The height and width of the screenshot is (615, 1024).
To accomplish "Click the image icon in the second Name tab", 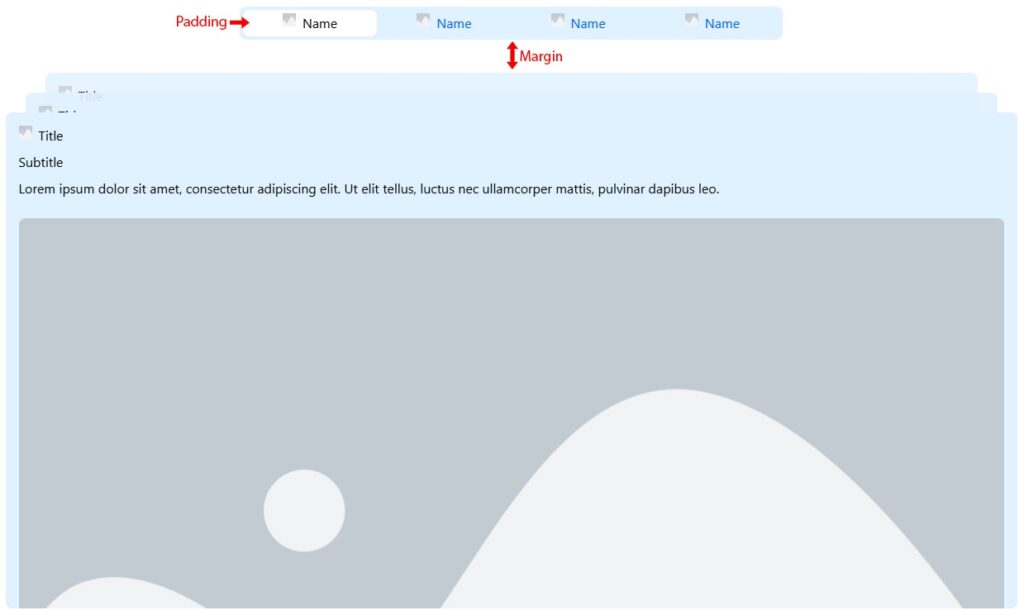I will click(x=423, y=19).
